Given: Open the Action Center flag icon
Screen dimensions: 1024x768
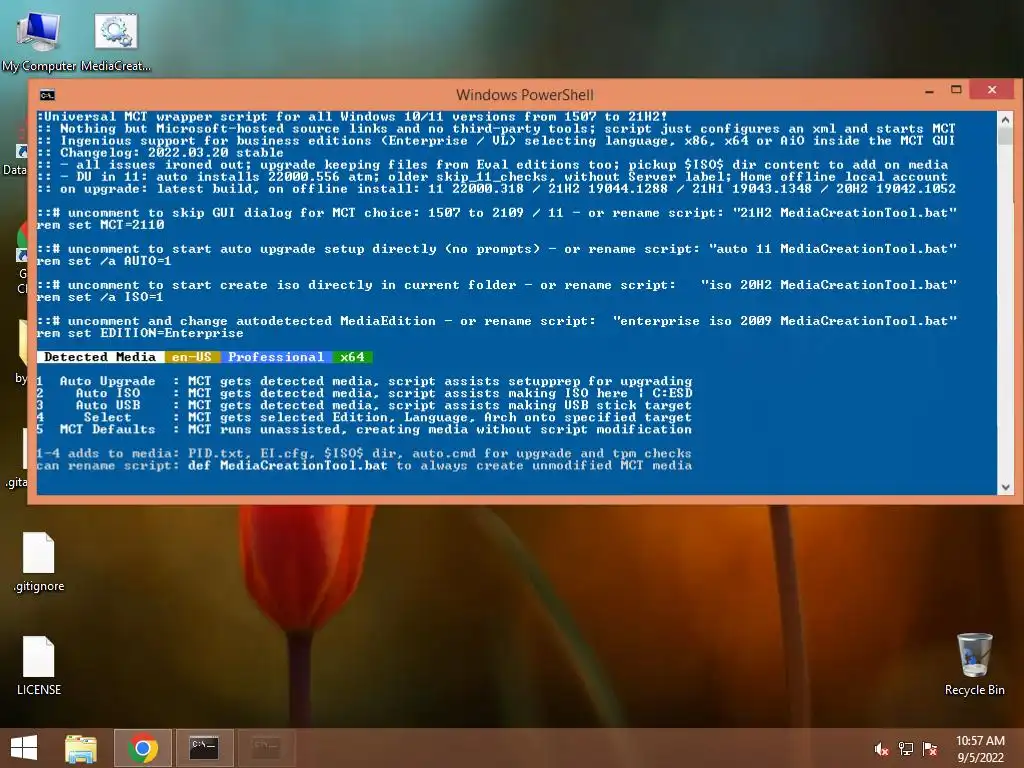Looking at the screenshot, I should (x=930, y=749).
